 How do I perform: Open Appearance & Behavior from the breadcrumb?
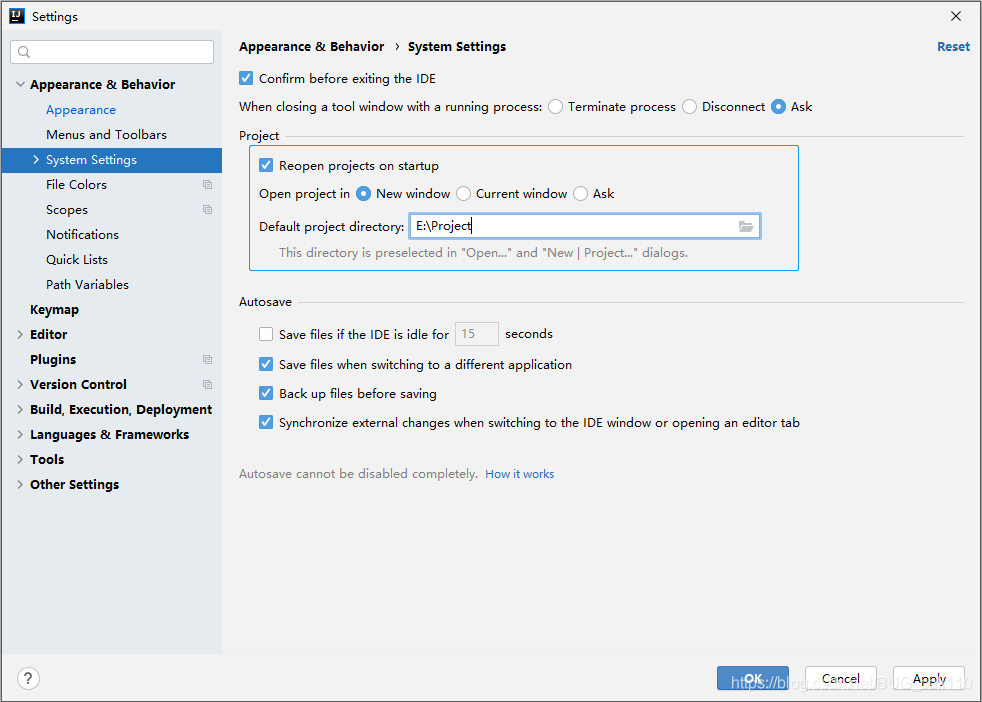tap(310, 46)
